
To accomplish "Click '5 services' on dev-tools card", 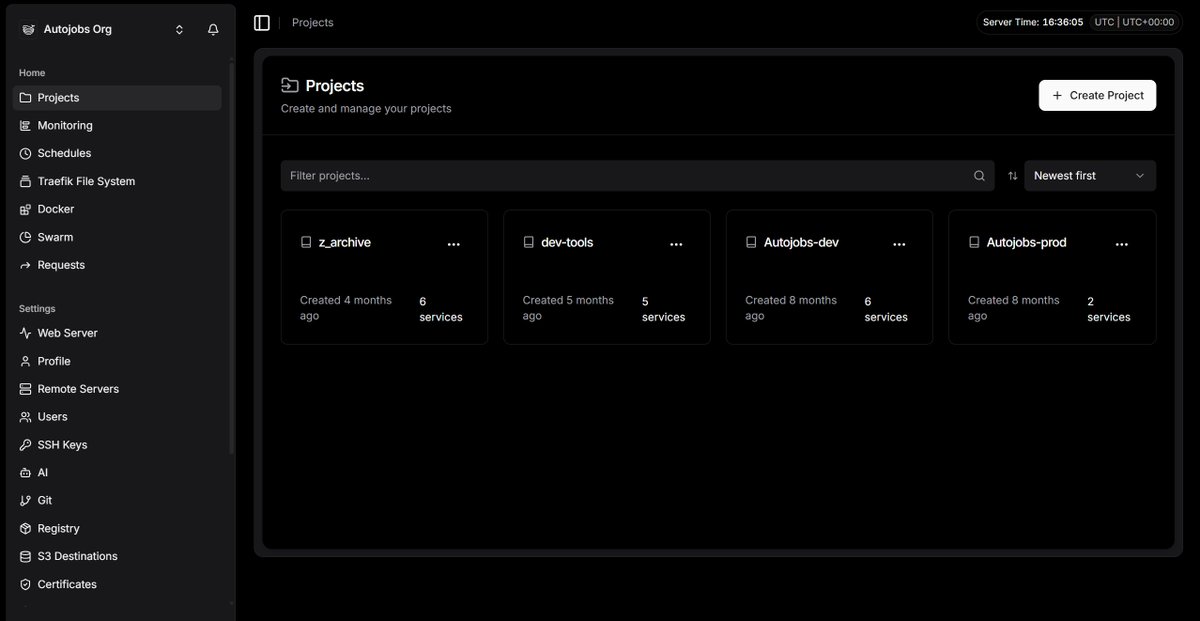I will tap(663, 309).
